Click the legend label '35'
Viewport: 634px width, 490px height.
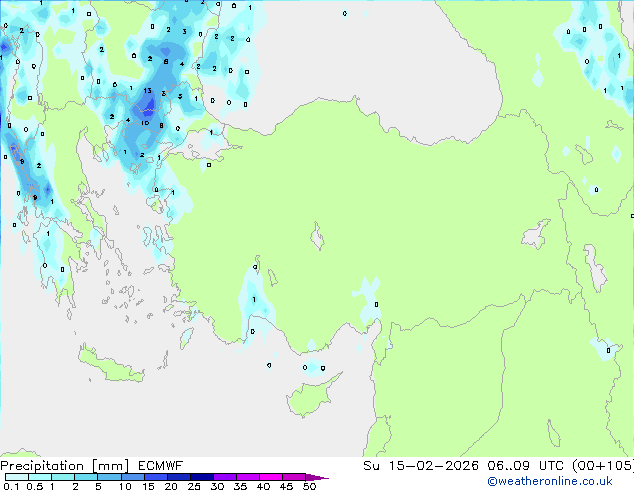[x=240, y=486]
